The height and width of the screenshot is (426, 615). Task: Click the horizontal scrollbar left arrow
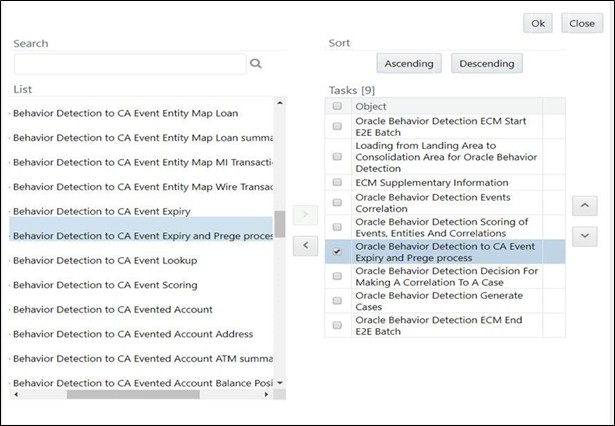pyautogui.click(x=16, y=394)
